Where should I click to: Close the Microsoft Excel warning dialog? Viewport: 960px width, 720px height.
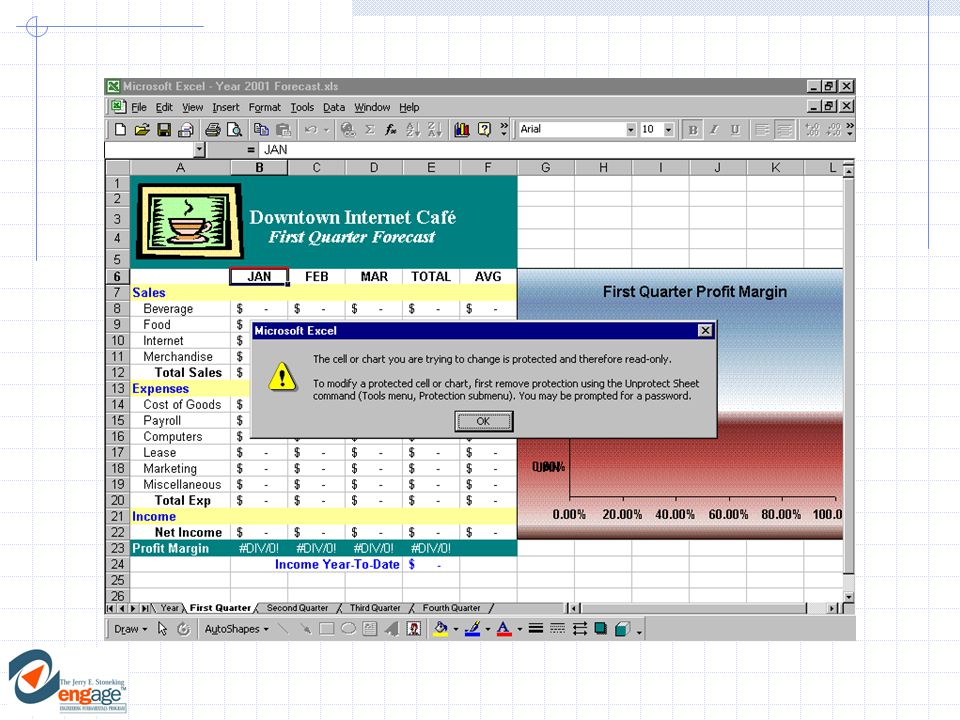tap(705, 331)
